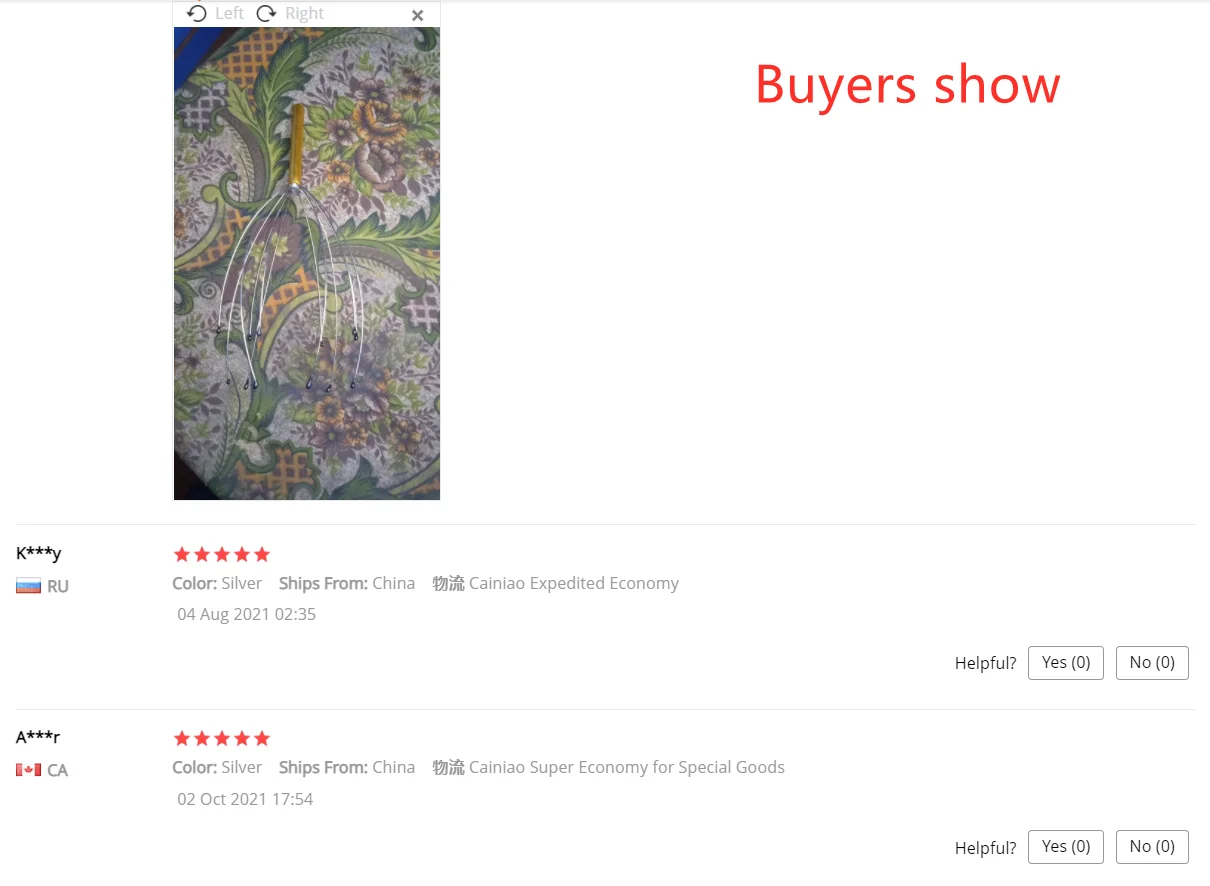Click the reviewer name K***y

pos(39,553)
